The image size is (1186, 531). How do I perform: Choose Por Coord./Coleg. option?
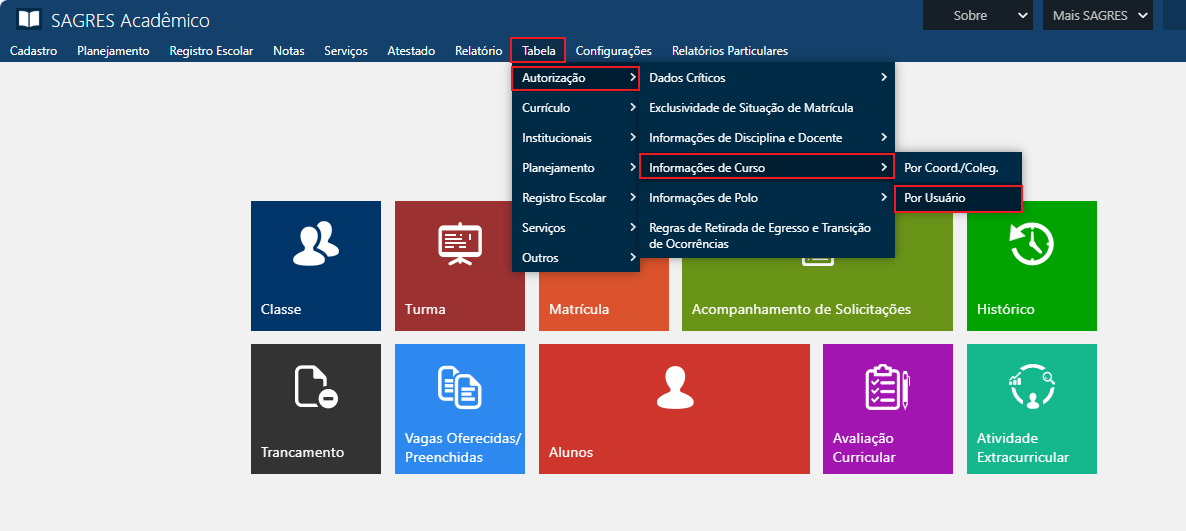click(x=957, y=168)
